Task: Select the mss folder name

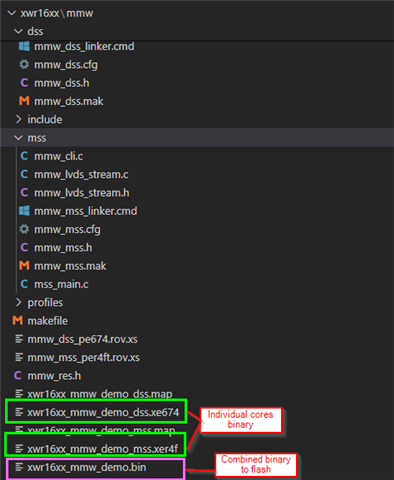Action: click(x=37, y=138)
